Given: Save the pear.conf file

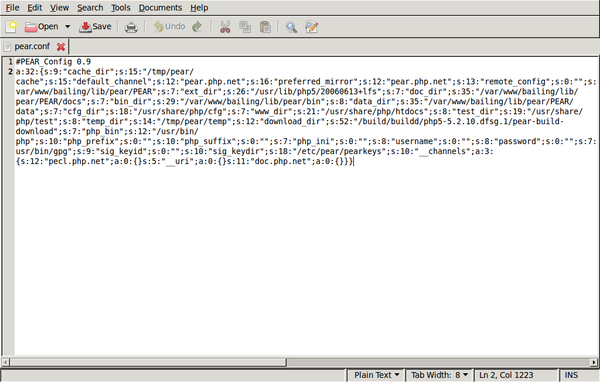Looking at the screenshot, I should click(95, 27).
